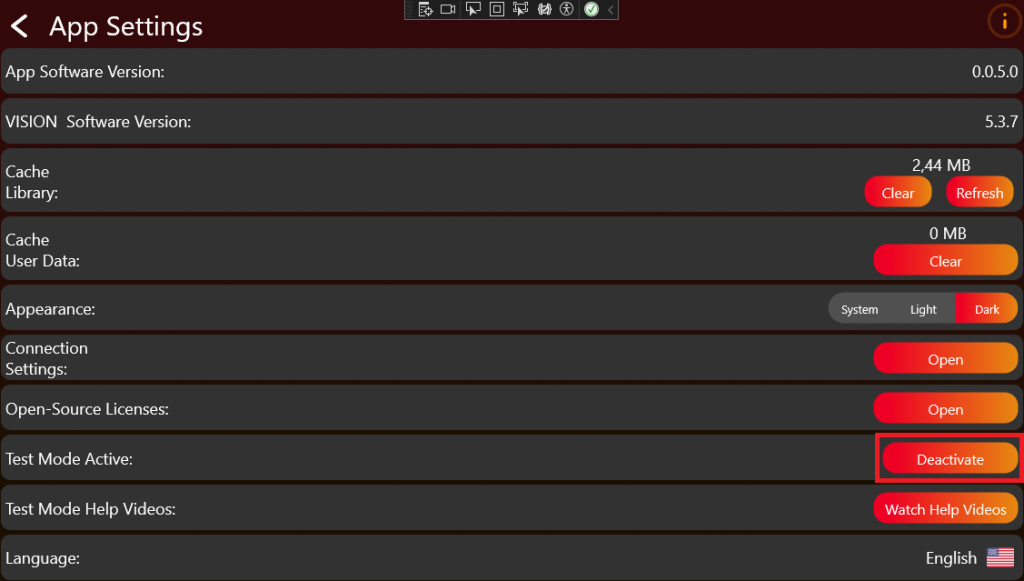Enable Track Focused Element in debug toolbar
The image size is (1024, 581).
[x=520, y=9]
